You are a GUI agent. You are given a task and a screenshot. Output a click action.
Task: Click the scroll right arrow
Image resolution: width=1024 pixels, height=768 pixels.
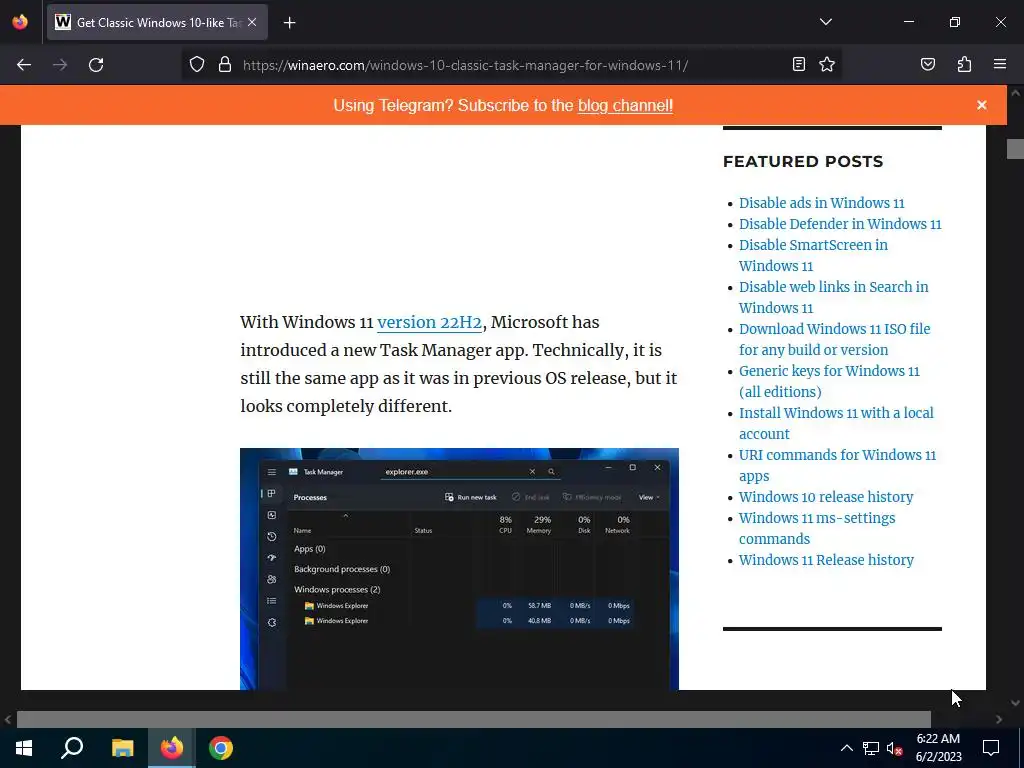tap(999, 719)
